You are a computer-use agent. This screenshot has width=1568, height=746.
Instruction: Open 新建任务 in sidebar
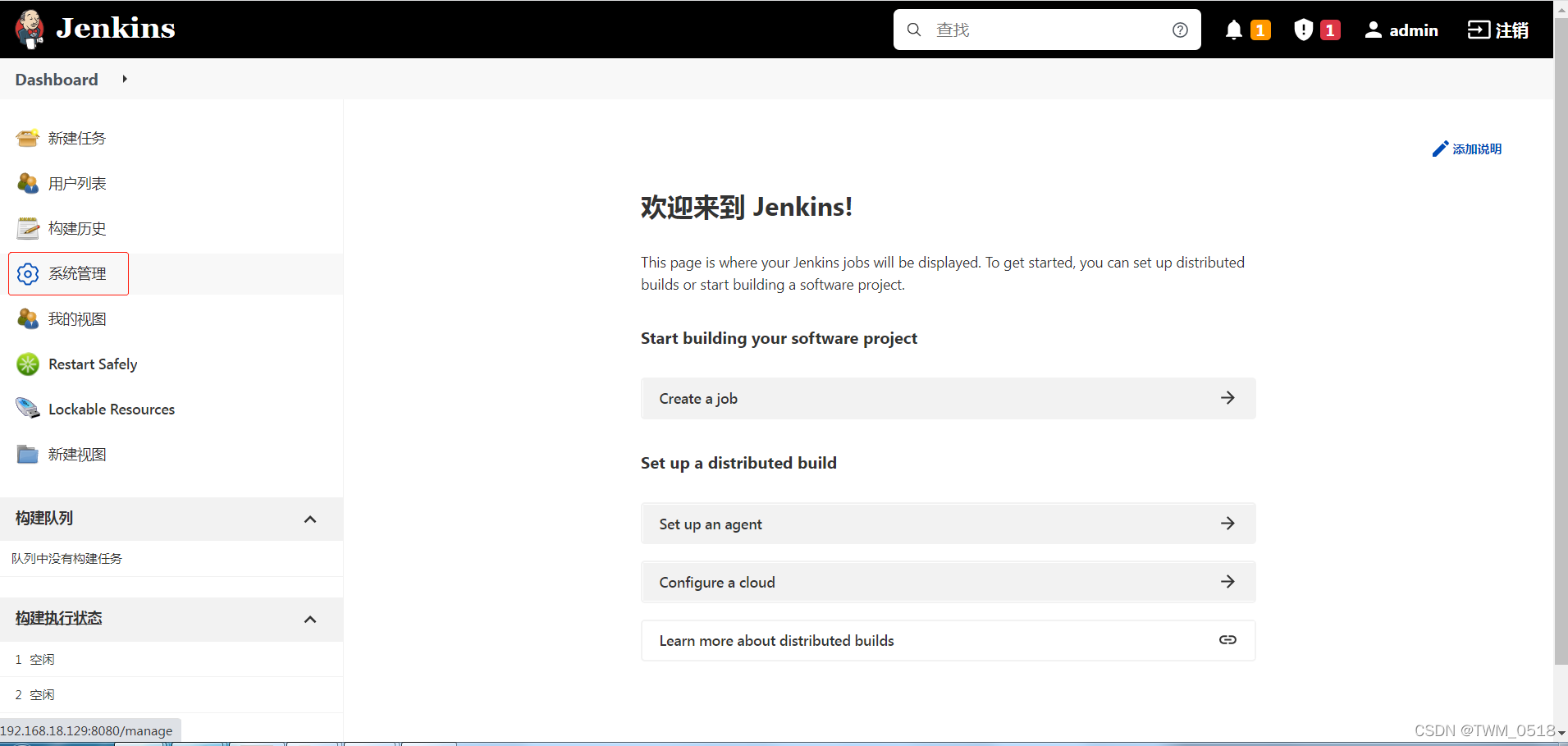(77, 138)
